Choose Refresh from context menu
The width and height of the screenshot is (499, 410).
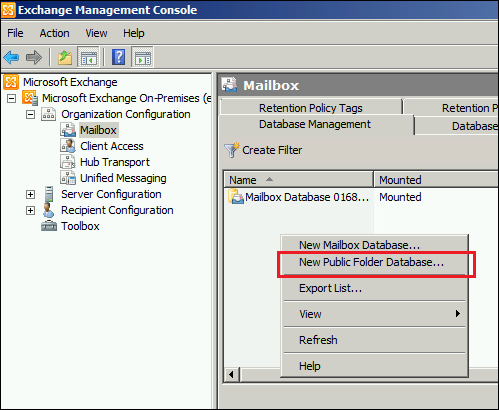point(374,340)
